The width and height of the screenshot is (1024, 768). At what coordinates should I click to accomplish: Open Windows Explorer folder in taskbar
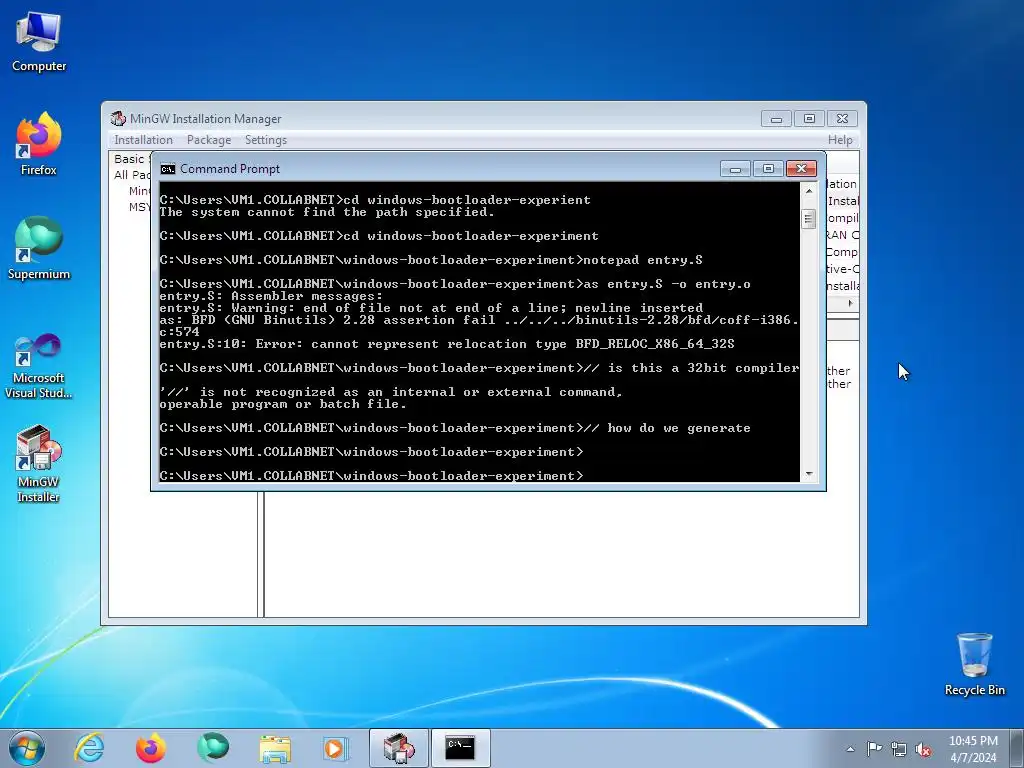point(275,748)
